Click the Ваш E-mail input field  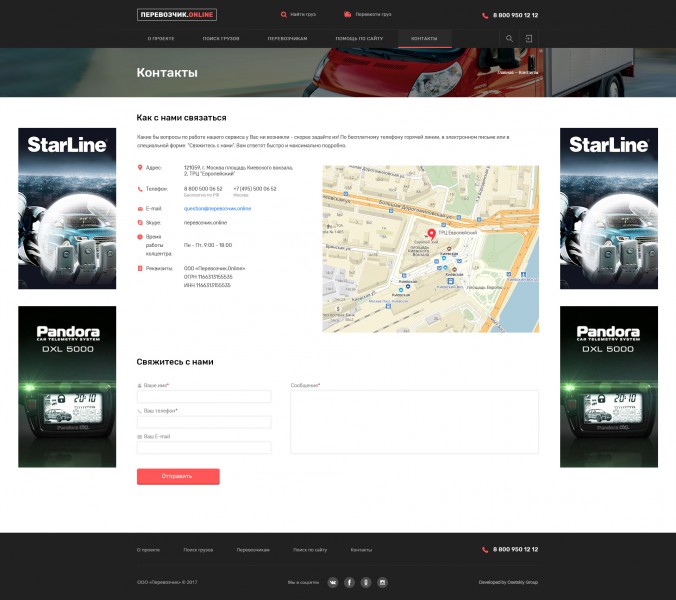click(x=204, y=447)
